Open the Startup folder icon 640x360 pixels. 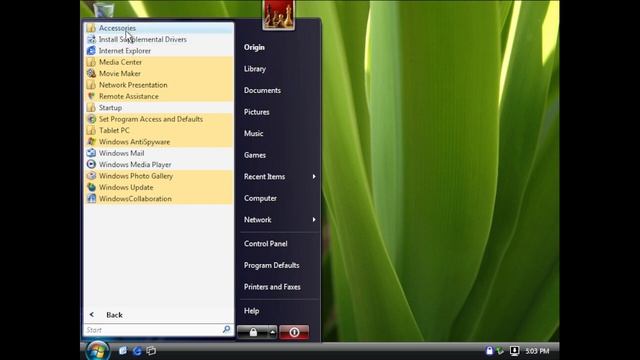tap(91, 108)
